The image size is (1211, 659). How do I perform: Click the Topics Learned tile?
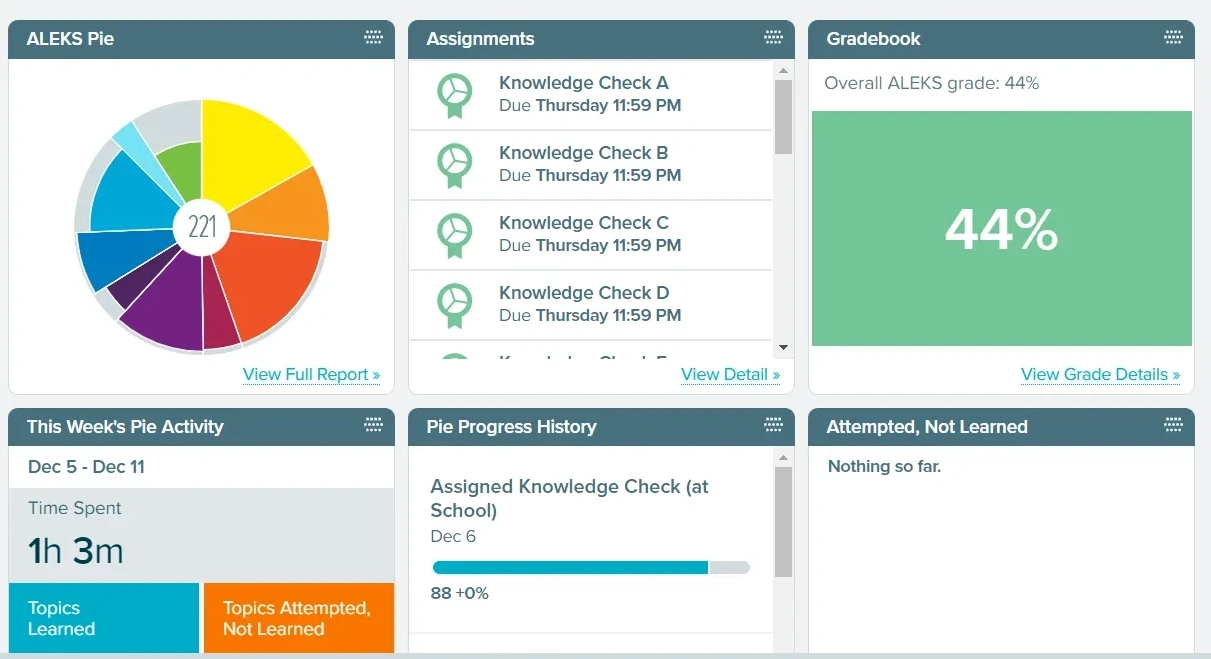tap(103, 618)
